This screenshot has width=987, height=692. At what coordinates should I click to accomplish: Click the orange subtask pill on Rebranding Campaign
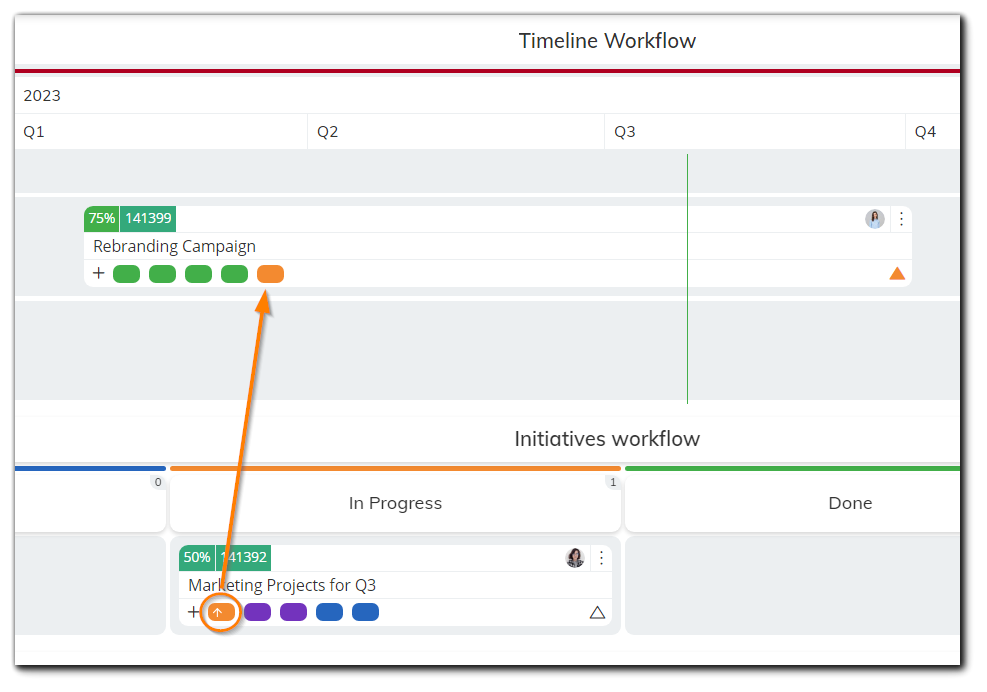click(270, 272)
